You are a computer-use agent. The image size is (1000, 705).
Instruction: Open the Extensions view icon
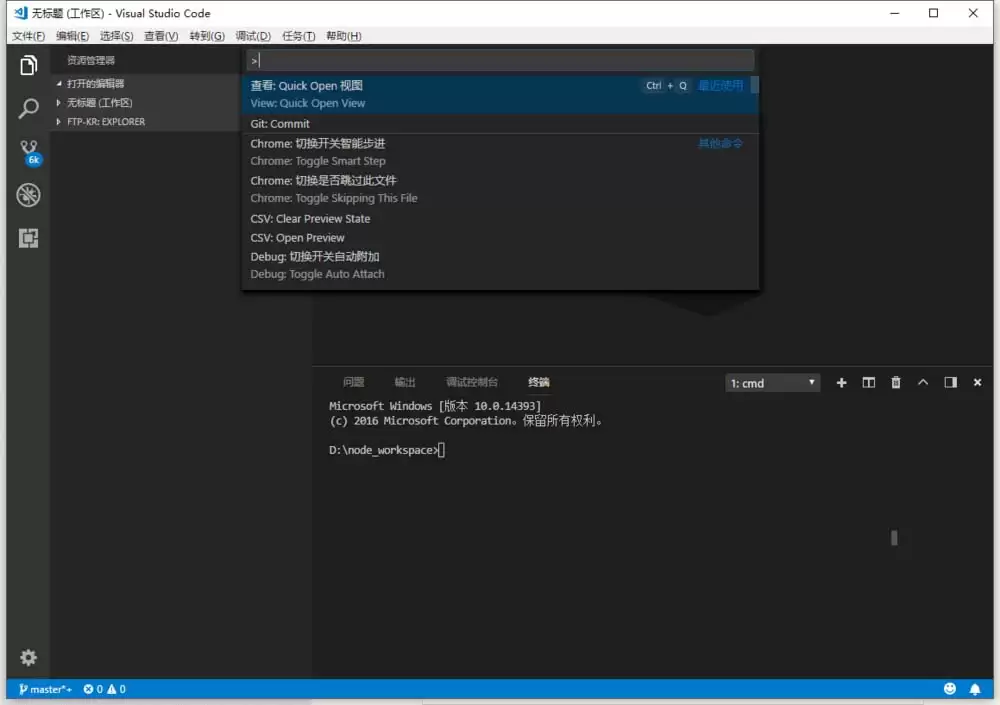pos(27,238)
